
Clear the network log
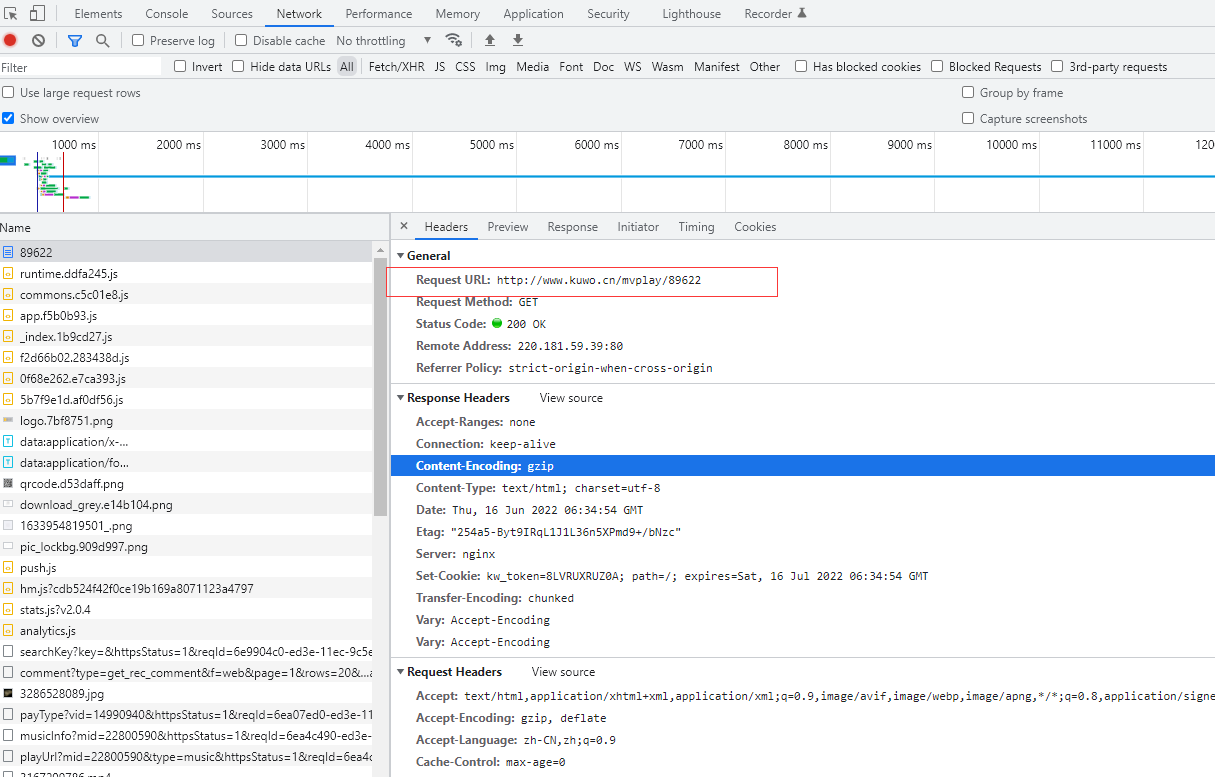(38, 40)
